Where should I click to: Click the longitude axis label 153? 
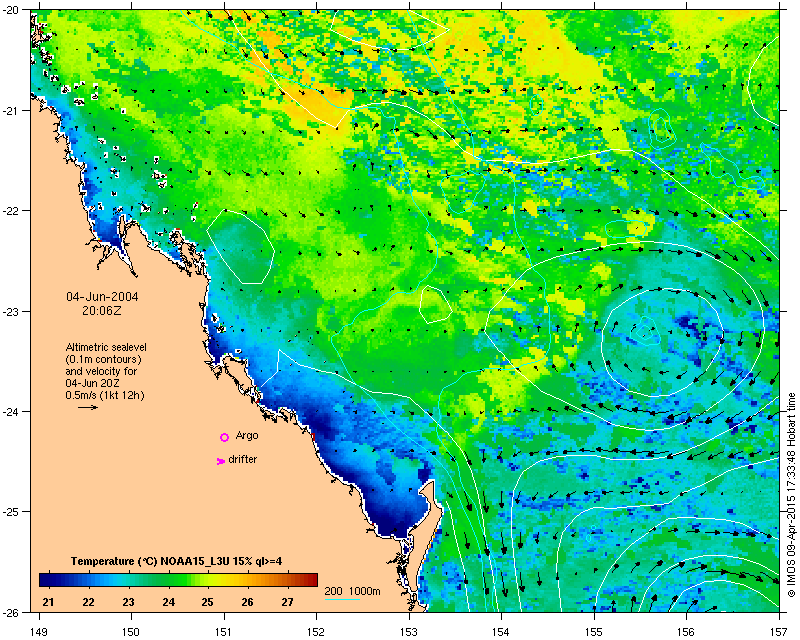[x=409, y=632]
